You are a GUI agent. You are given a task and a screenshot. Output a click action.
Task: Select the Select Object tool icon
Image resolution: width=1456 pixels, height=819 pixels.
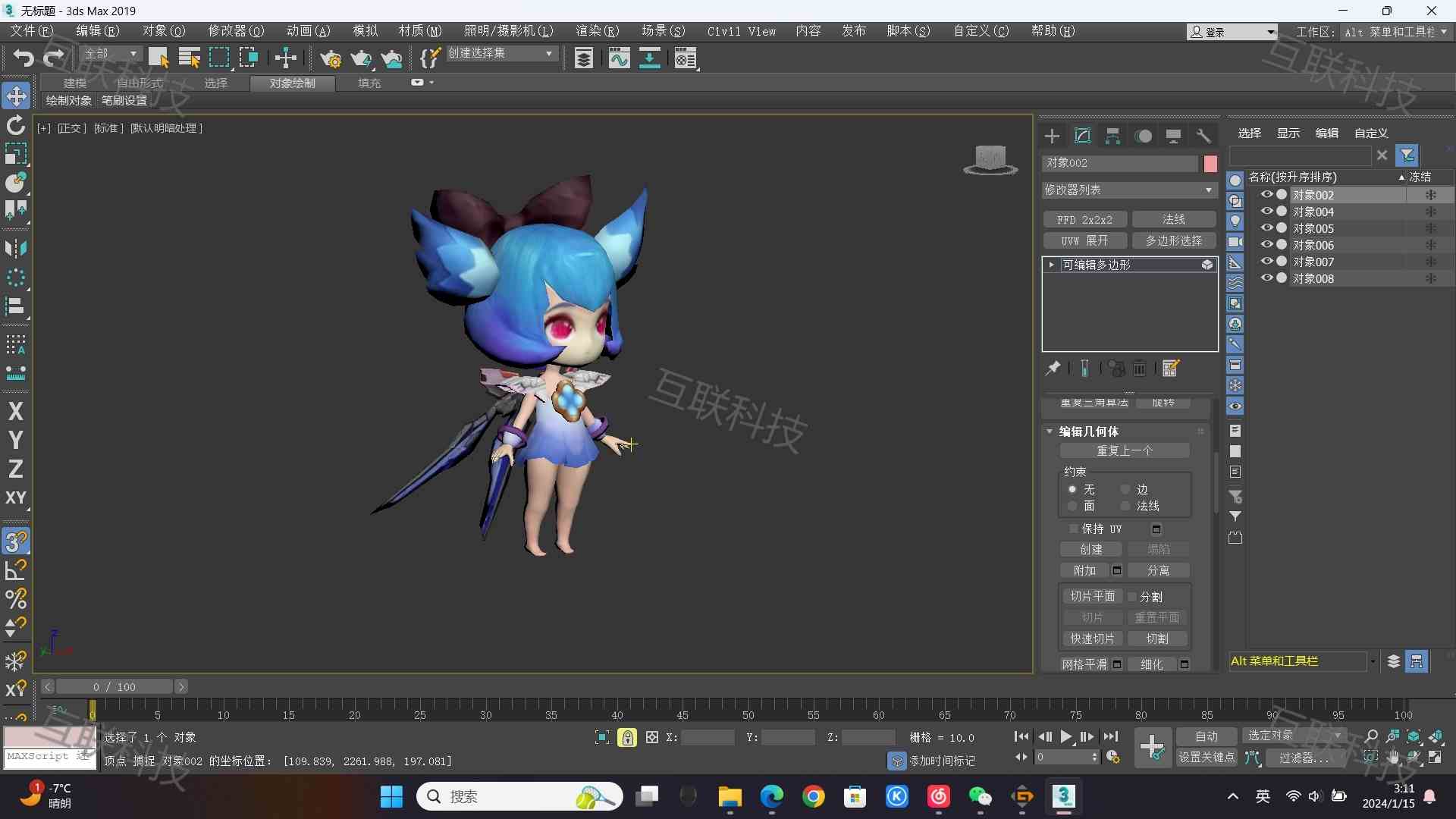click(158, 58)
